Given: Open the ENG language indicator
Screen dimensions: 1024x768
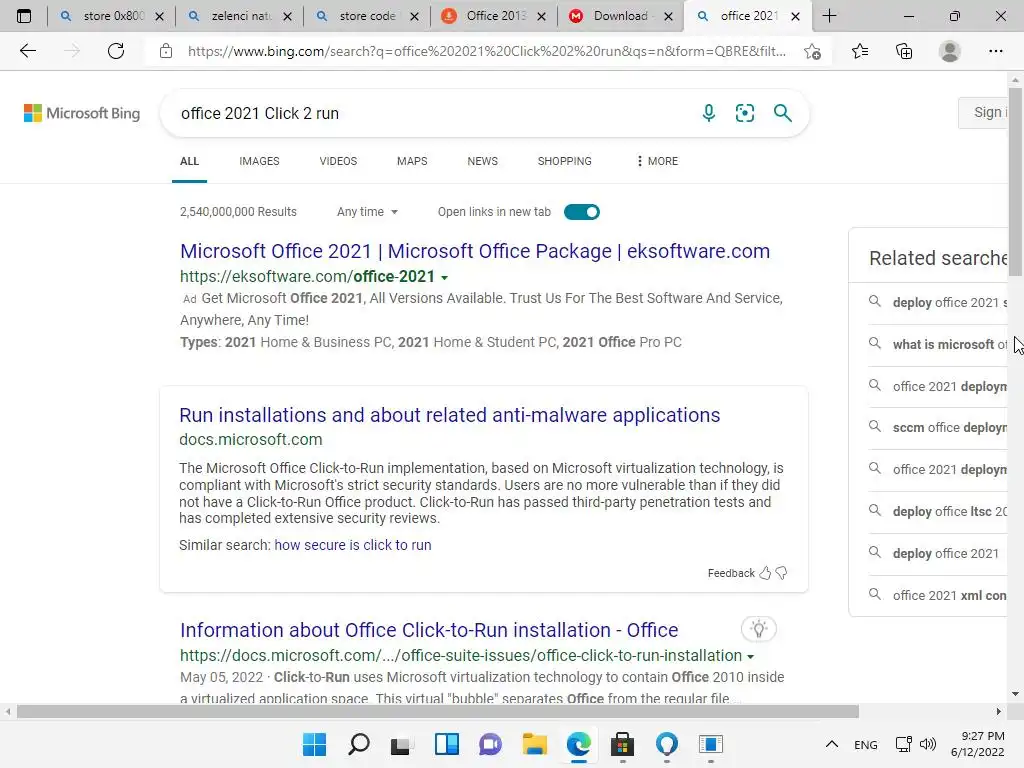Looking at the screenshot, I should click(x=865, y=744).
